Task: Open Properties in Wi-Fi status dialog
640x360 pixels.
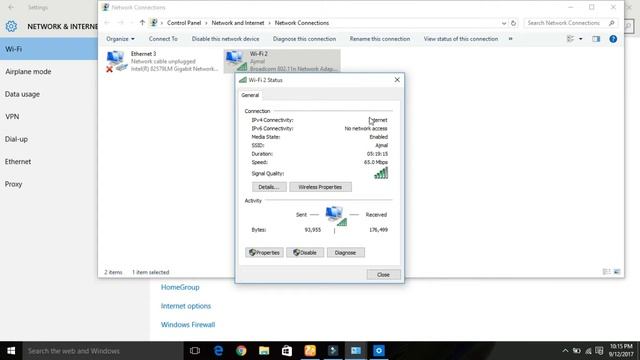Action: 264,253
